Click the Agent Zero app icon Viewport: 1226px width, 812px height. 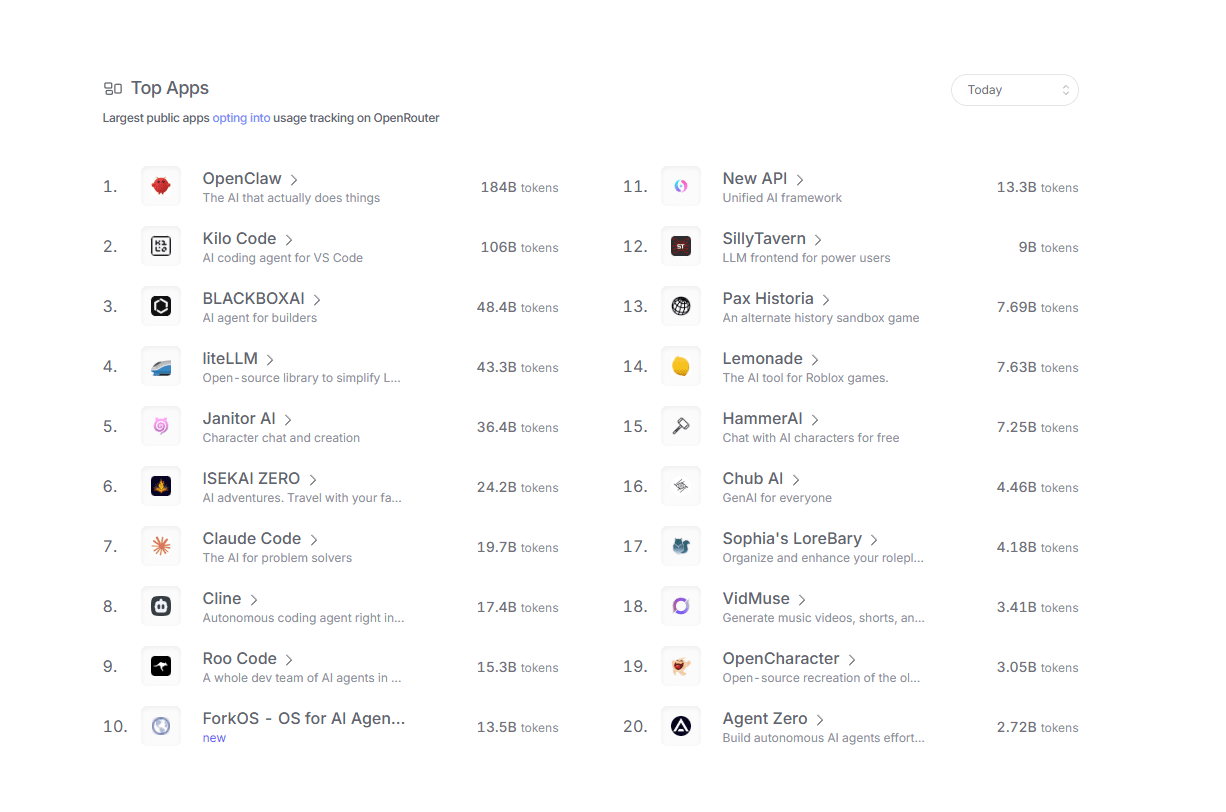point(681,726)
